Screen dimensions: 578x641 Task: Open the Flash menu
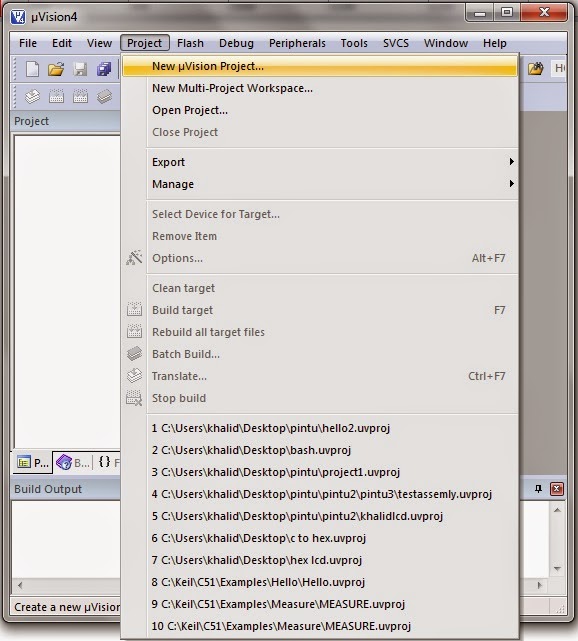(x=190, y=43)
